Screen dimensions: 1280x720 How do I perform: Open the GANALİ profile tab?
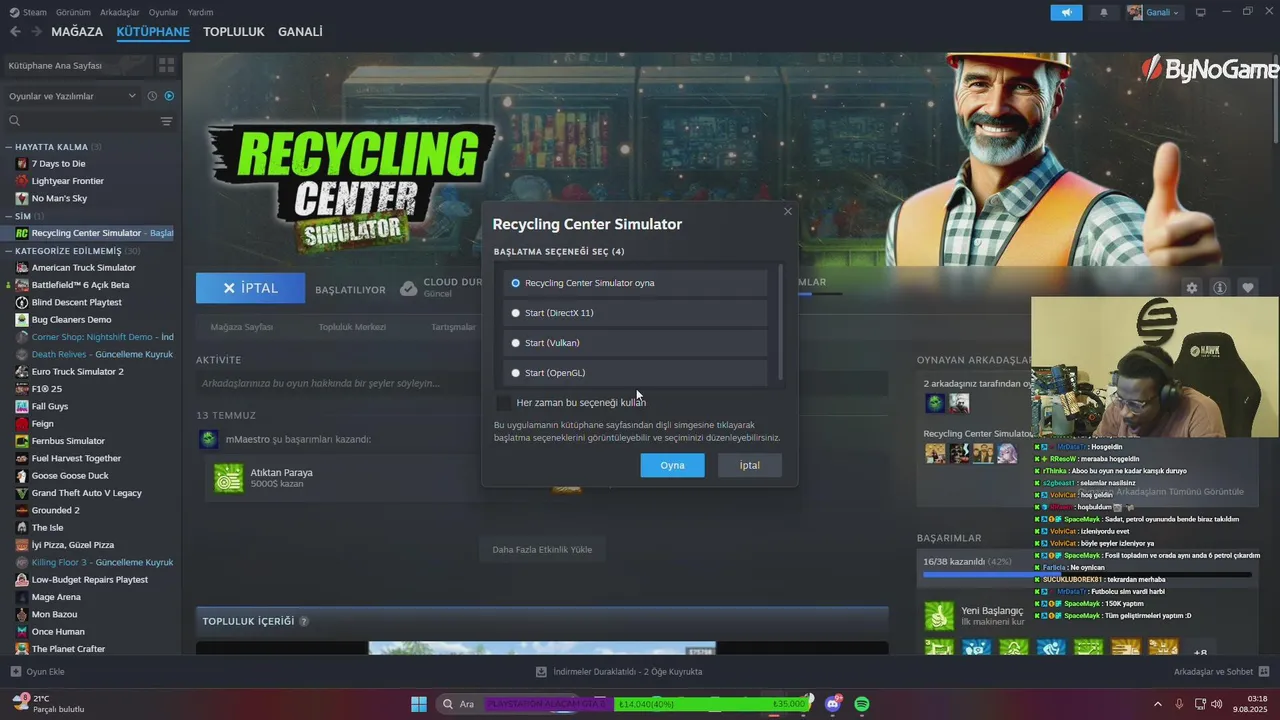300,32
